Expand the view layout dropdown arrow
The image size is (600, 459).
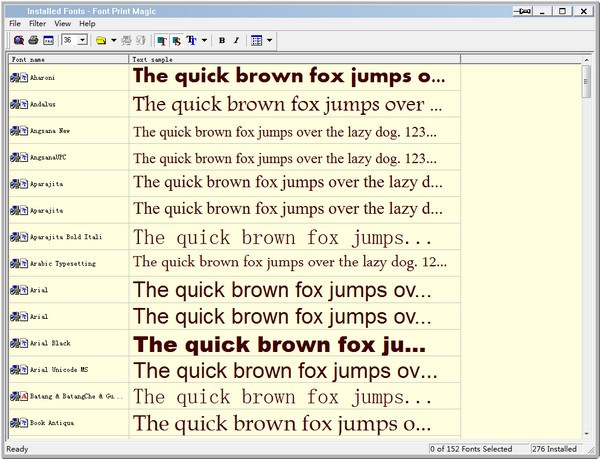(269, 40)
